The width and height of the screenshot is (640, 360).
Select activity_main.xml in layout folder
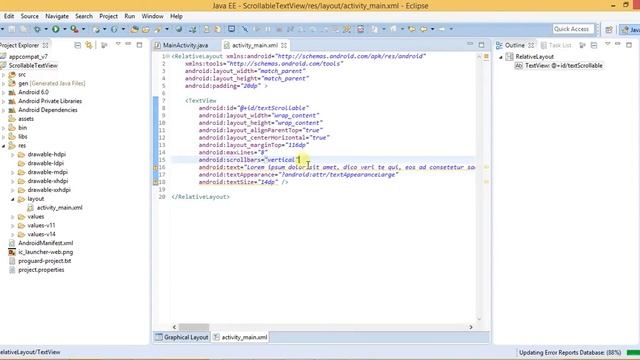pyautogui.click(x=59, y=208)
